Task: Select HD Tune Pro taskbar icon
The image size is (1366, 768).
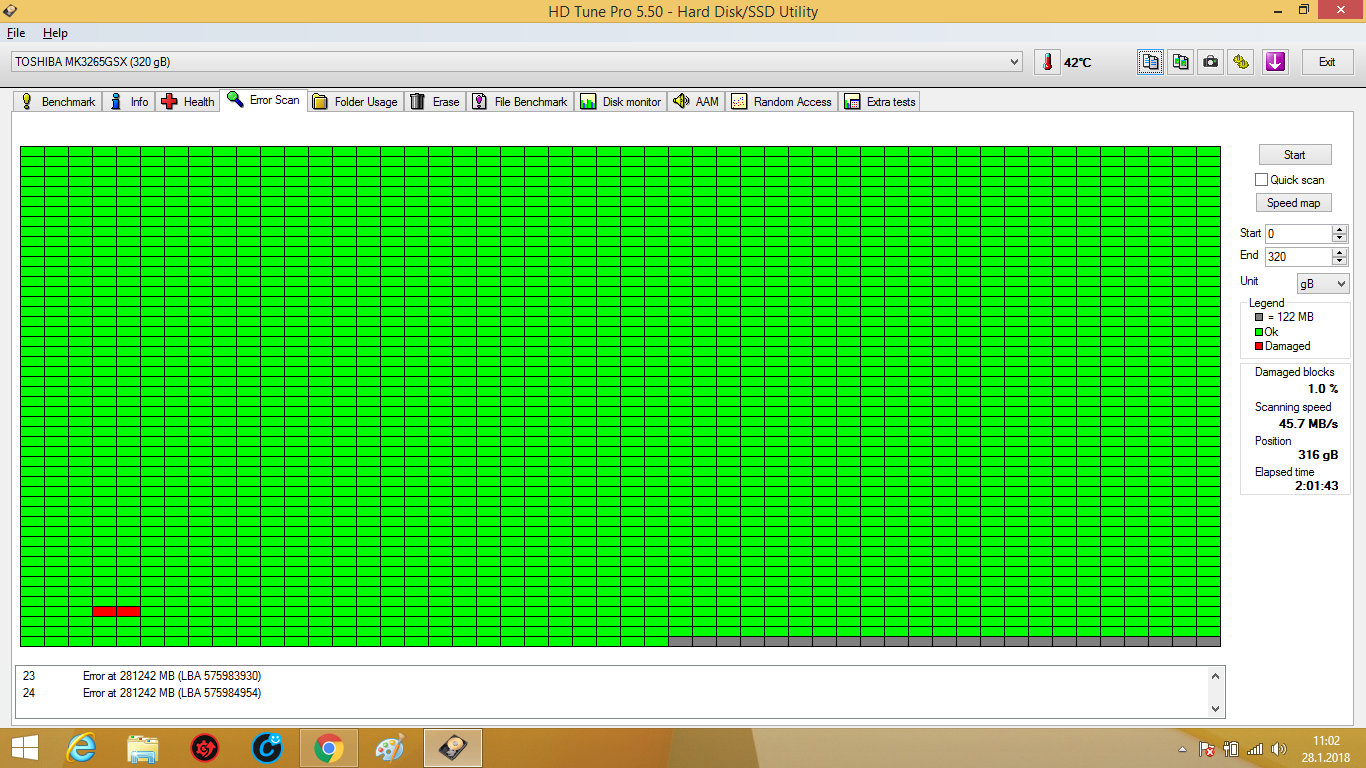Action: tap(453, 748)
